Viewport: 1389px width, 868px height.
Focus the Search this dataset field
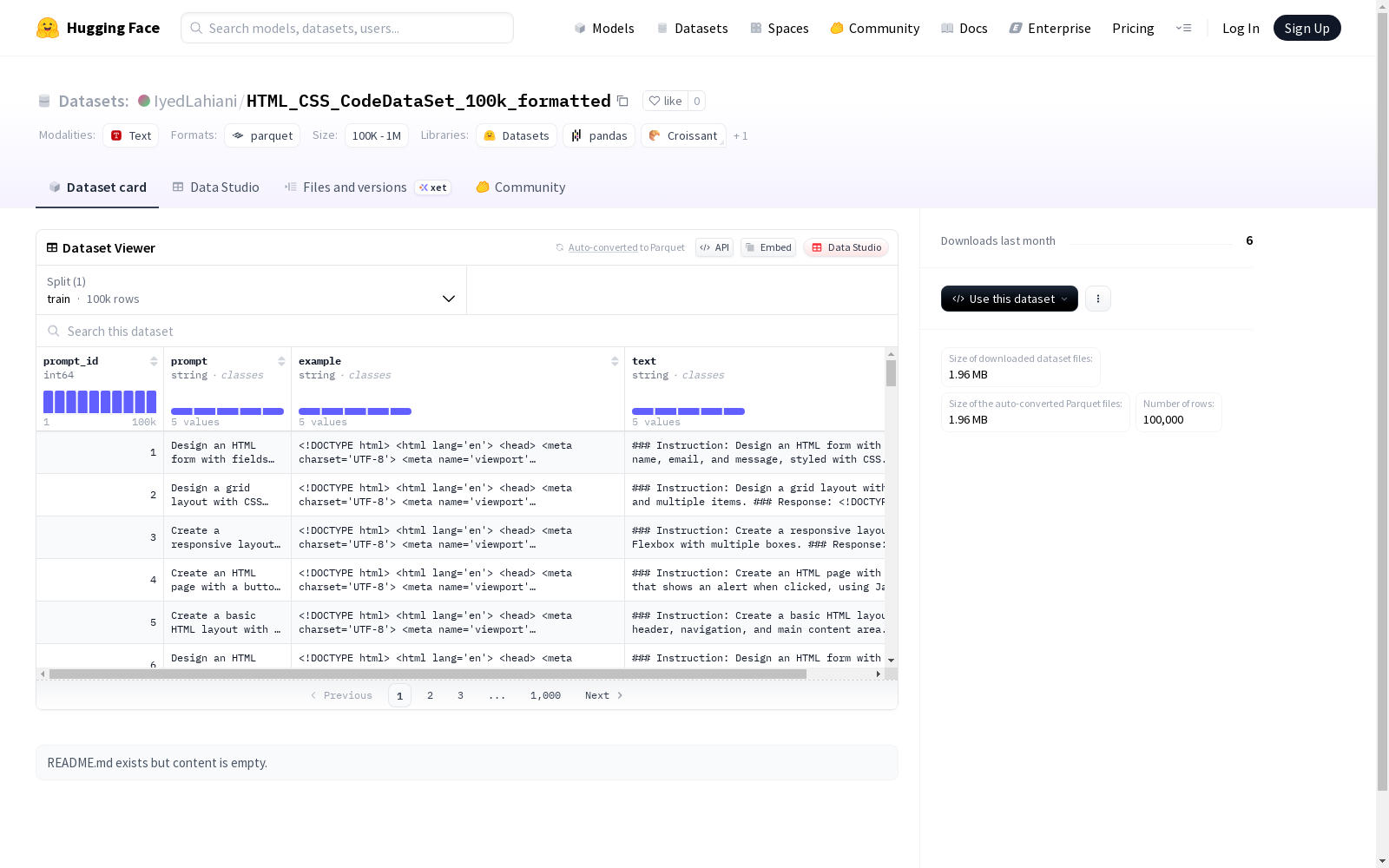coord(467,331)
